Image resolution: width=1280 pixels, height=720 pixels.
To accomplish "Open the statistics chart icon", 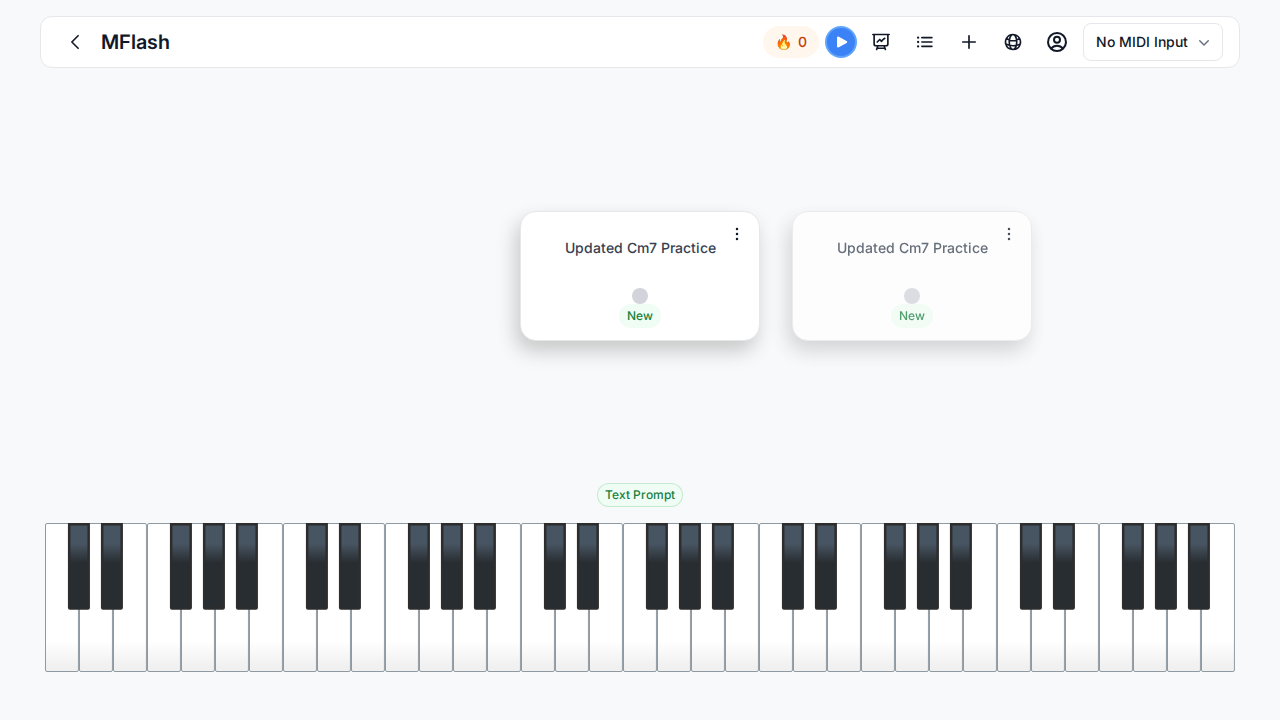I will [881, 42].
